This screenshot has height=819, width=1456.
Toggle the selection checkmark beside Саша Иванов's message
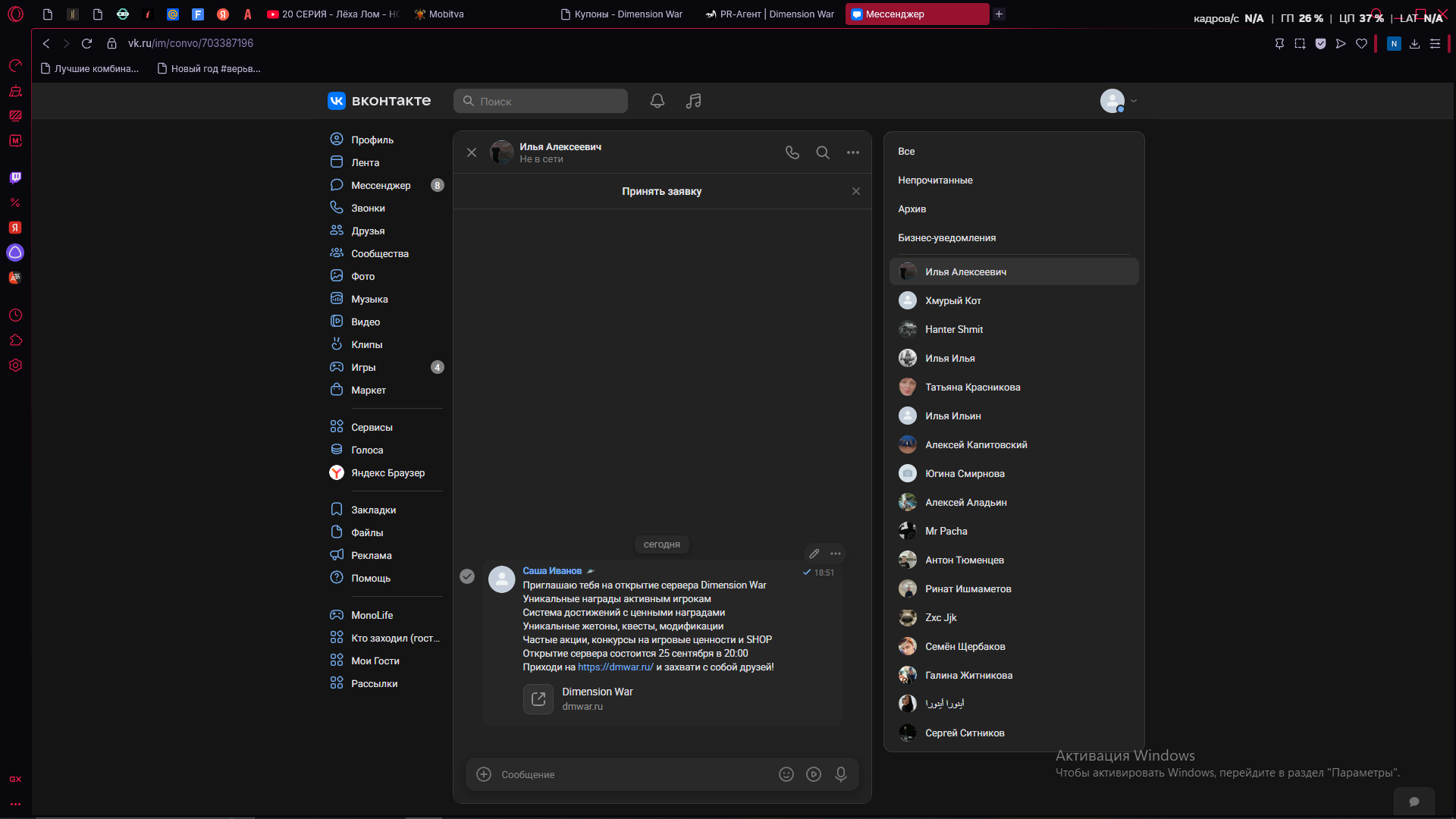coord(467,576)
